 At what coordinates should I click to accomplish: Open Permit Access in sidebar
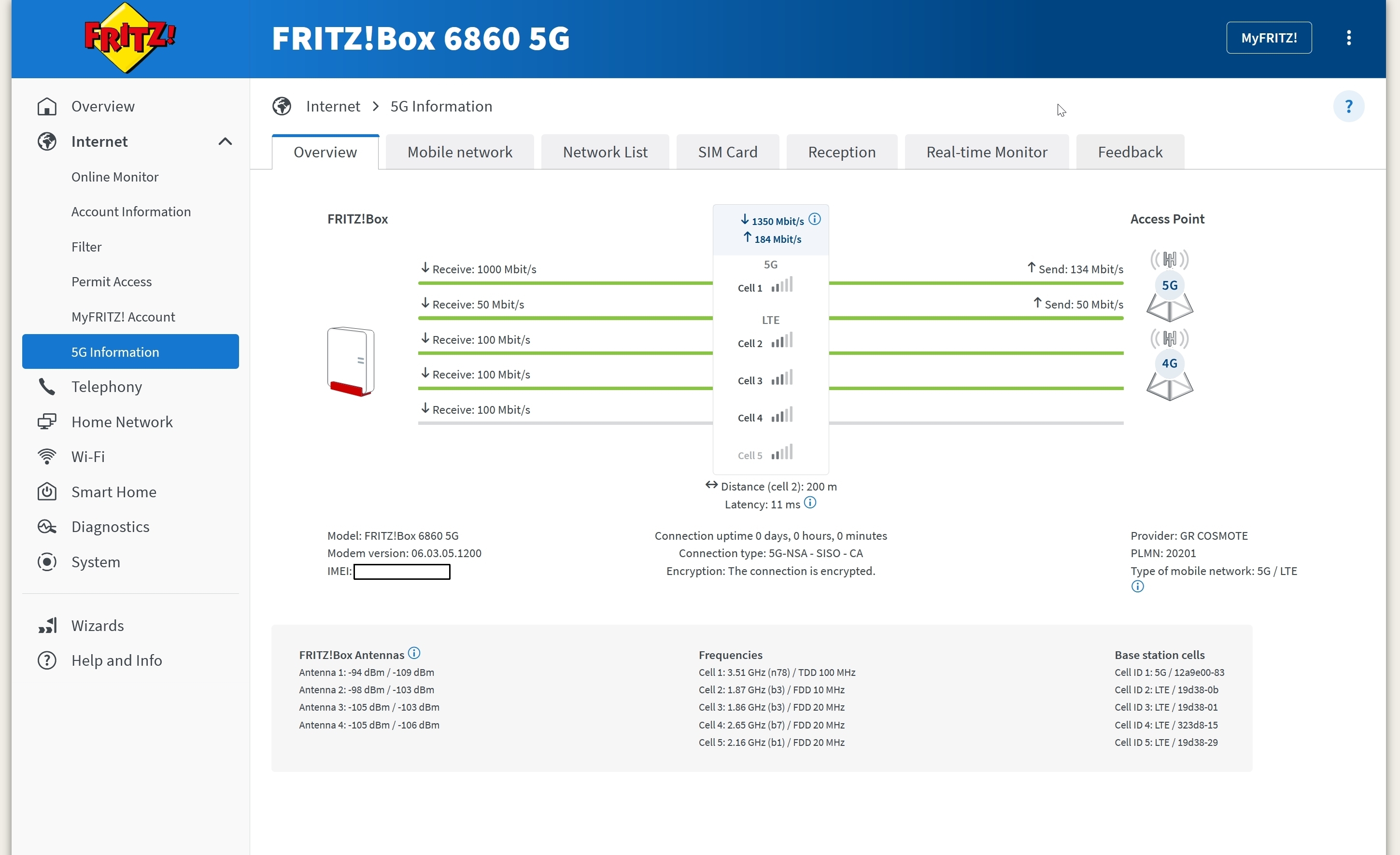coord(112,282)
